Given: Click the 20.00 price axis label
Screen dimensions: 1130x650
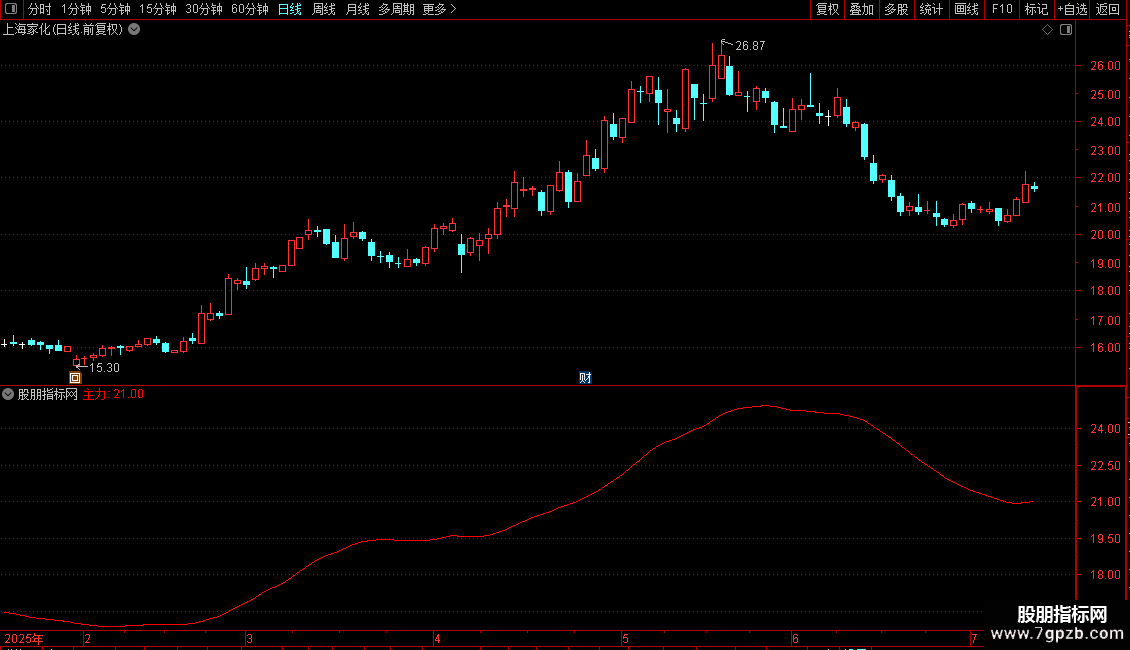Looking at the screenshot, I should [1105, 235].
